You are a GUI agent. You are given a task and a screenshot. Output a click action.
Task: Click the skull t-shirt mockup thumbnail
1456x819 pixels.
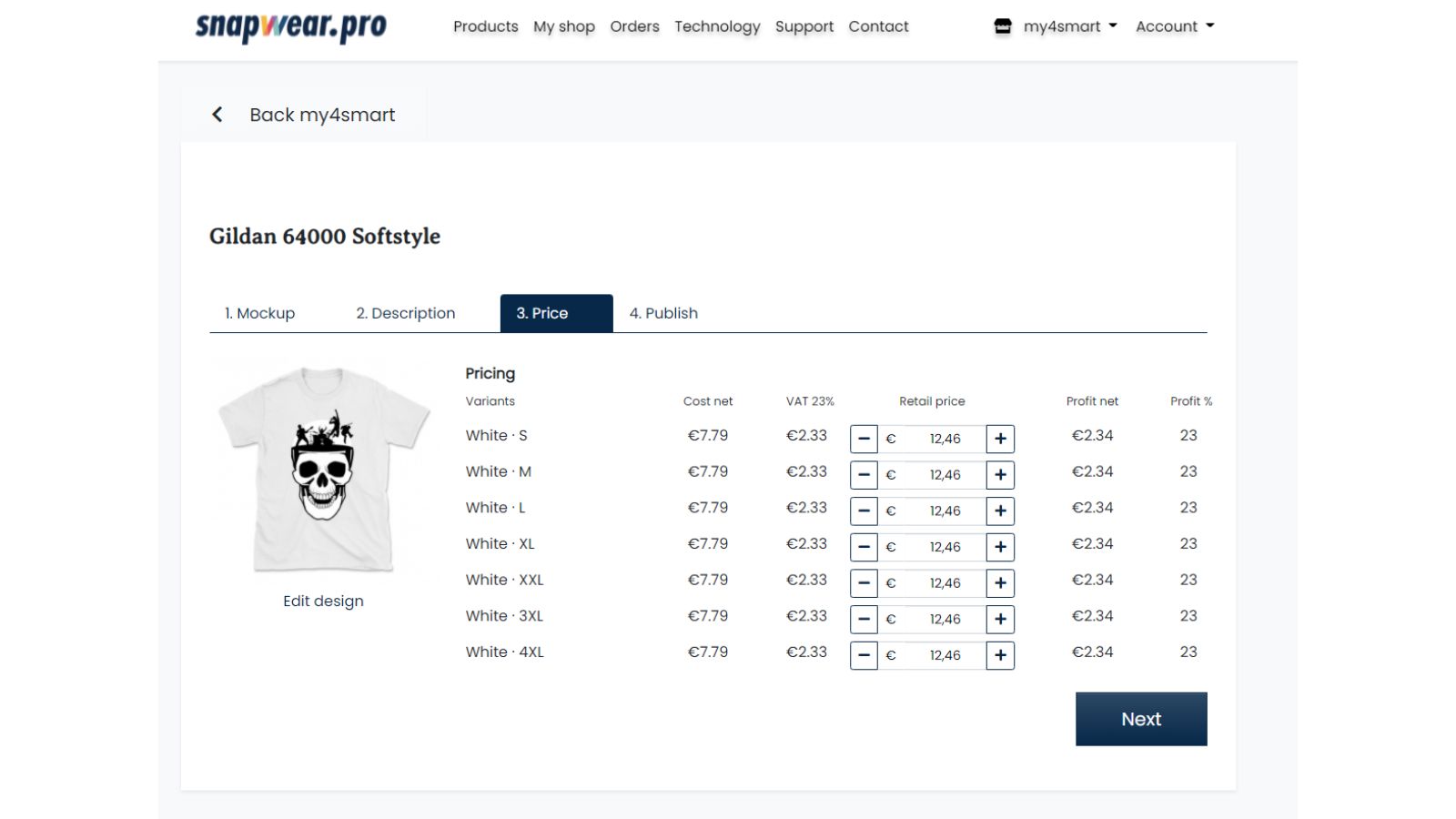pos(323,470)
